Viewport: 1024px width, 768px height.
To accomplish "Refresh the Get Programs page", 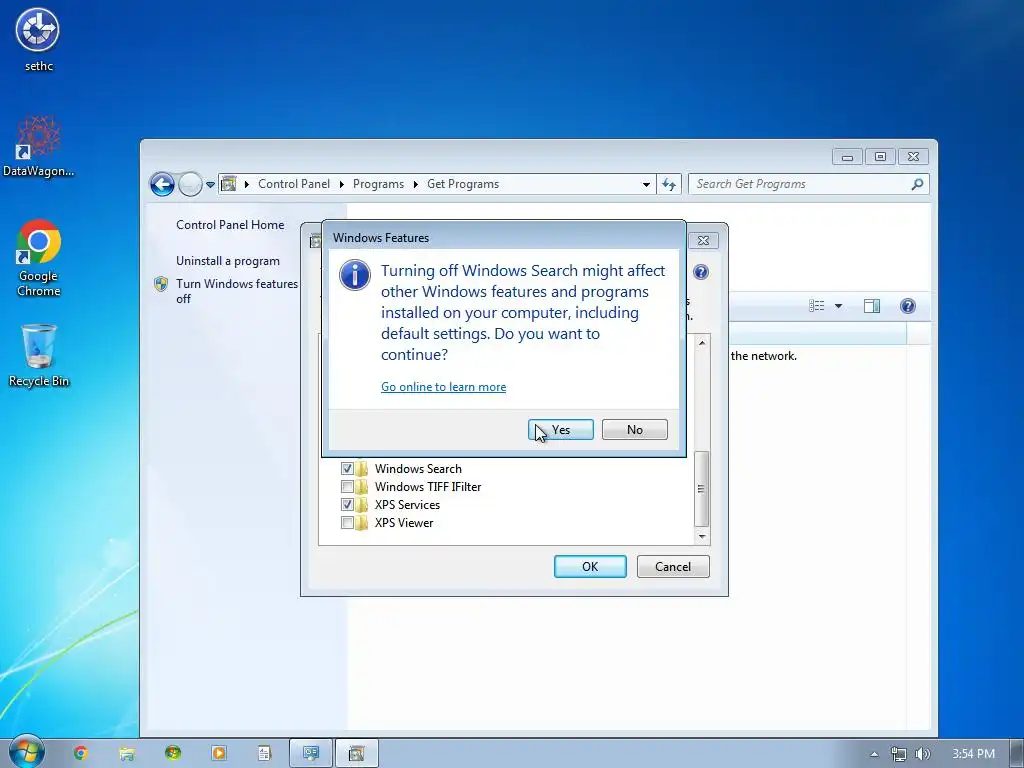I will [x=669, y=184].
